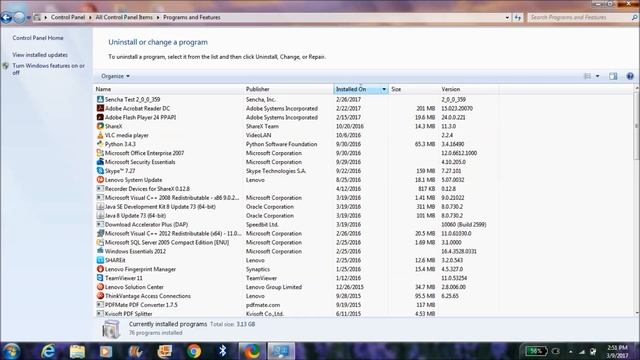Image resolution: width=640 pixels, height=360 pixels.
Task: Open the help button in toolbar
Action: click(630, 76)
